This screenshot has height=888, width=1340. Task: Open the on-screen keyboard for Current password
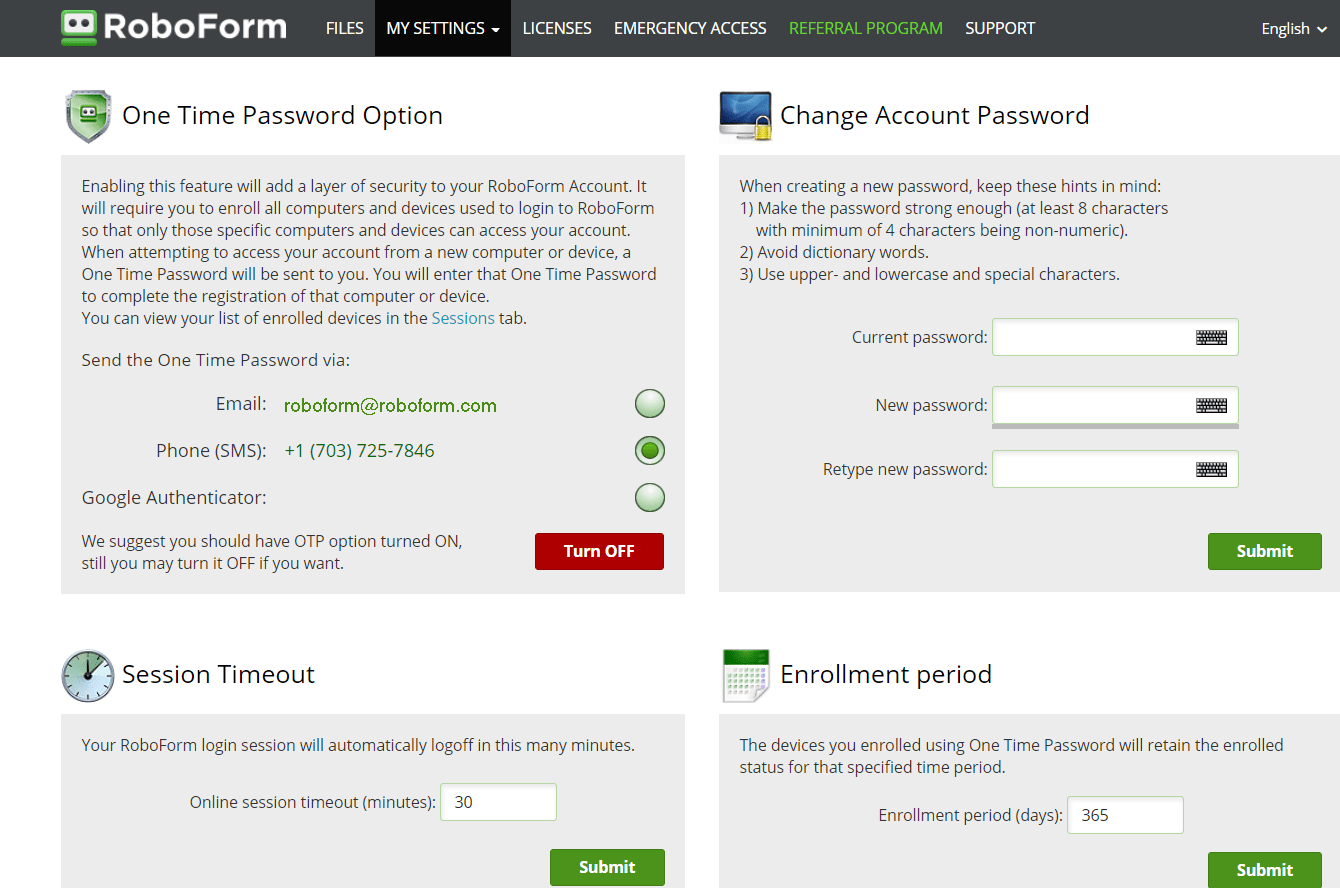point(1211,337)
